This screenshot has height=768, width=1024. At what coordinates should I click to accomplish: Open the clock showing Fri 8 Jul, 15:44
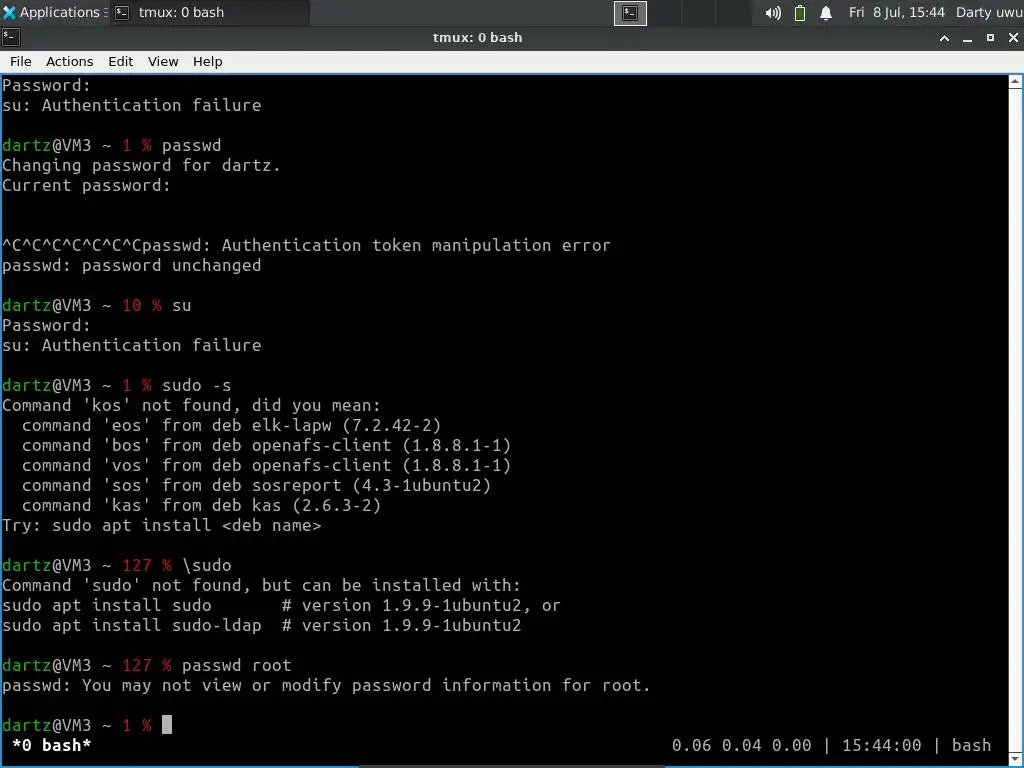(896, 12)
